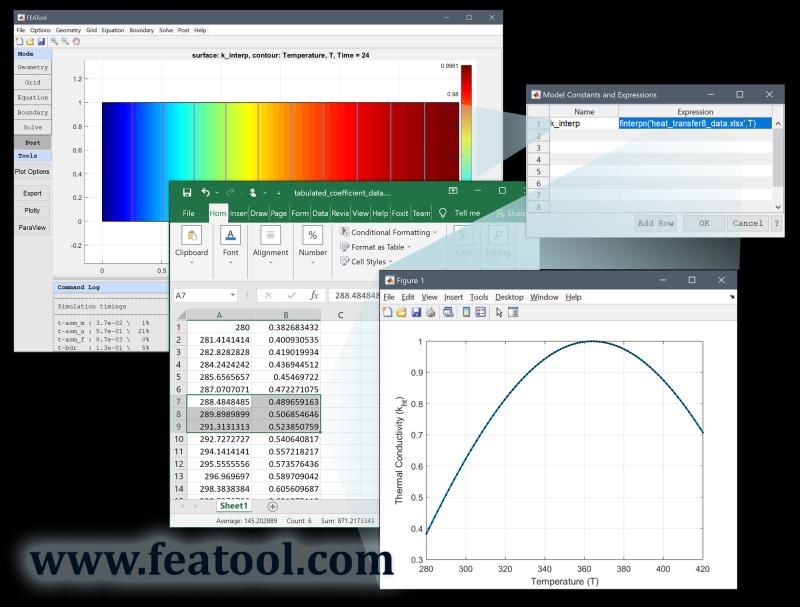Click scrollbar down arrow in Constants dialog
The width and height of the screenshot is (800, 607).
pyautogui.click(x=778, y=207)
